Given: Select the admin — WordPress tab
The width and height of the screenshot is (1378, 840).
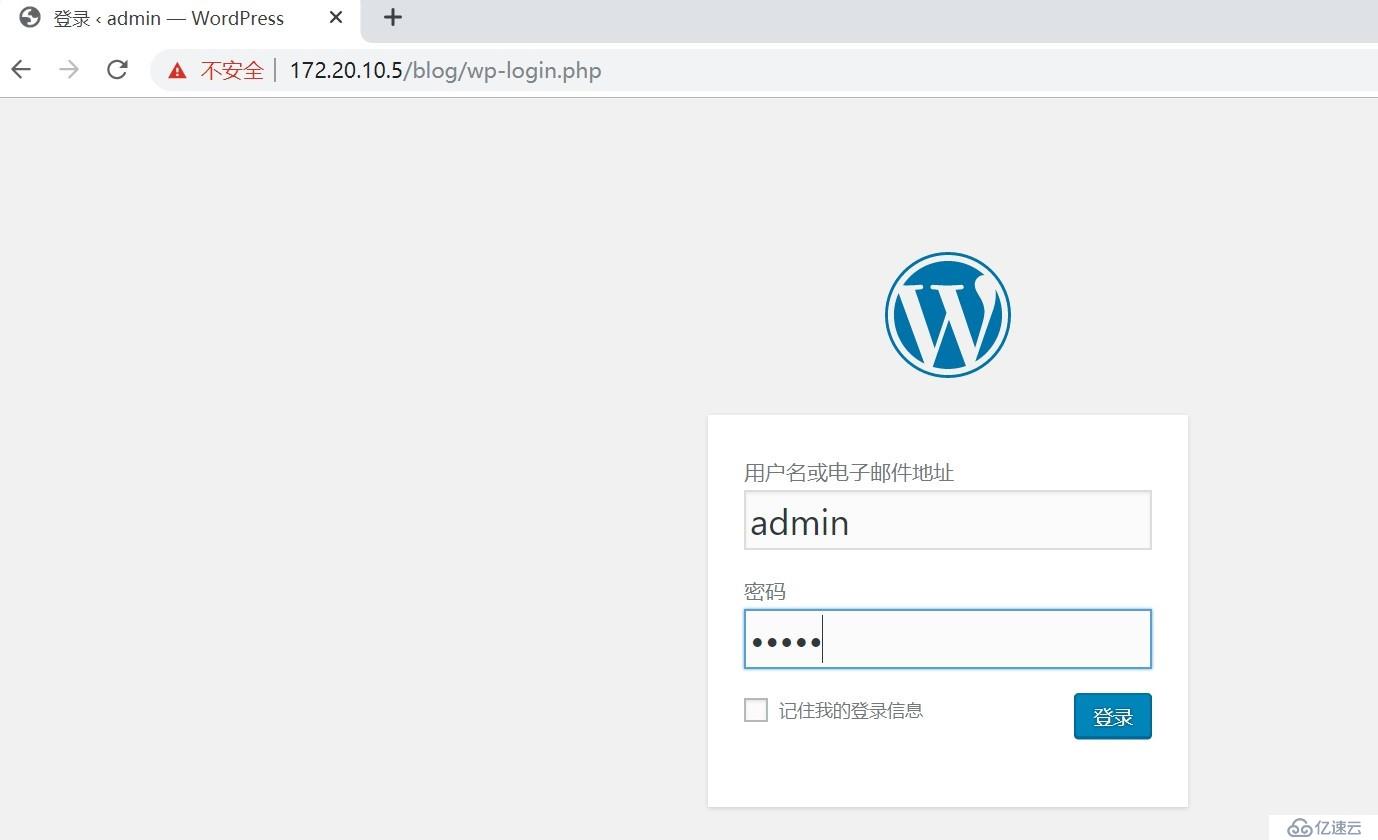Looking at the screenshot, I should tap(180, 19).
